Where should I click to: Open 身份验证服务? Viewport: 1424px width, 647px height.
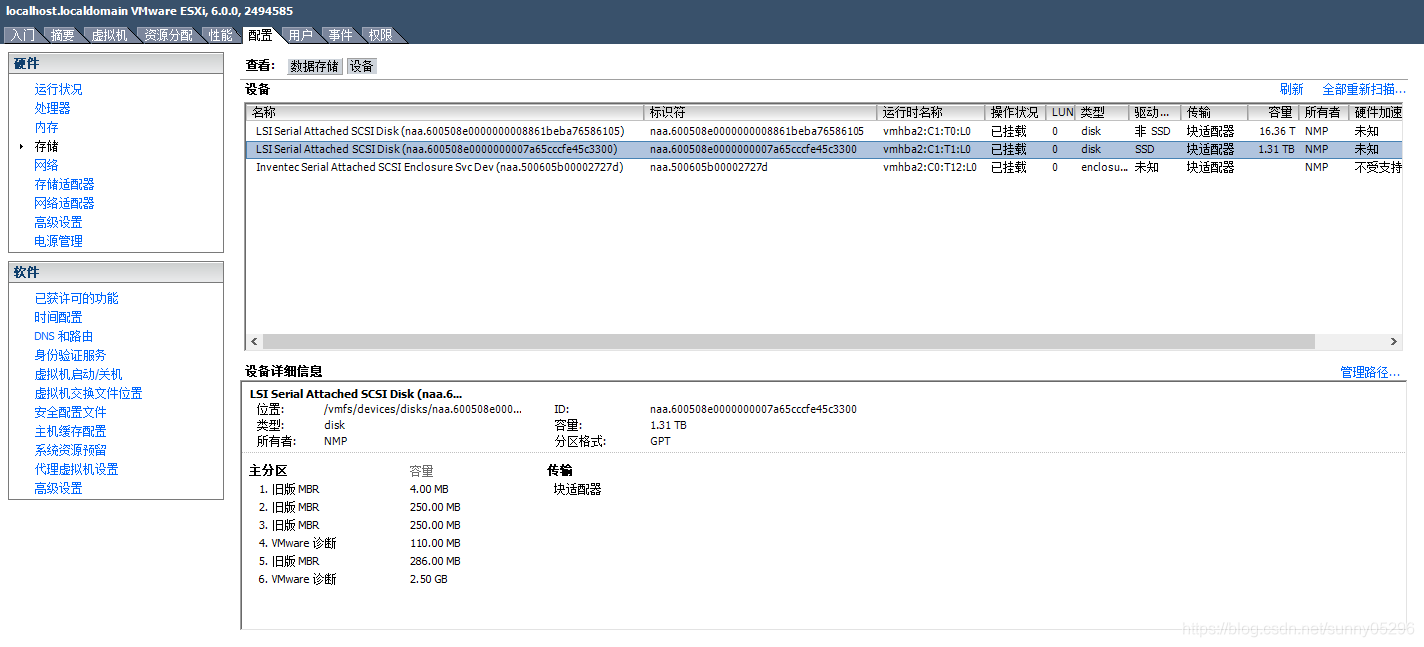[x=70, y=355]
